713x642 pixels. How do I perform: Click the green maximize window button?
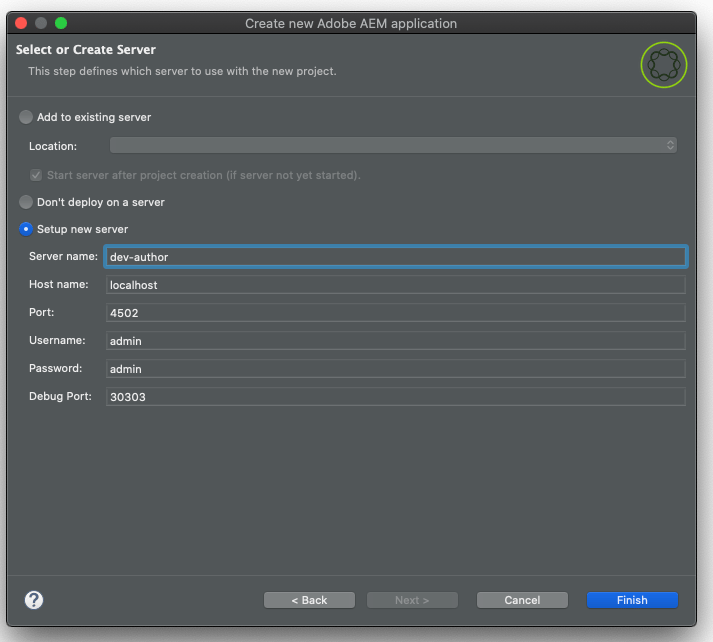61,23
